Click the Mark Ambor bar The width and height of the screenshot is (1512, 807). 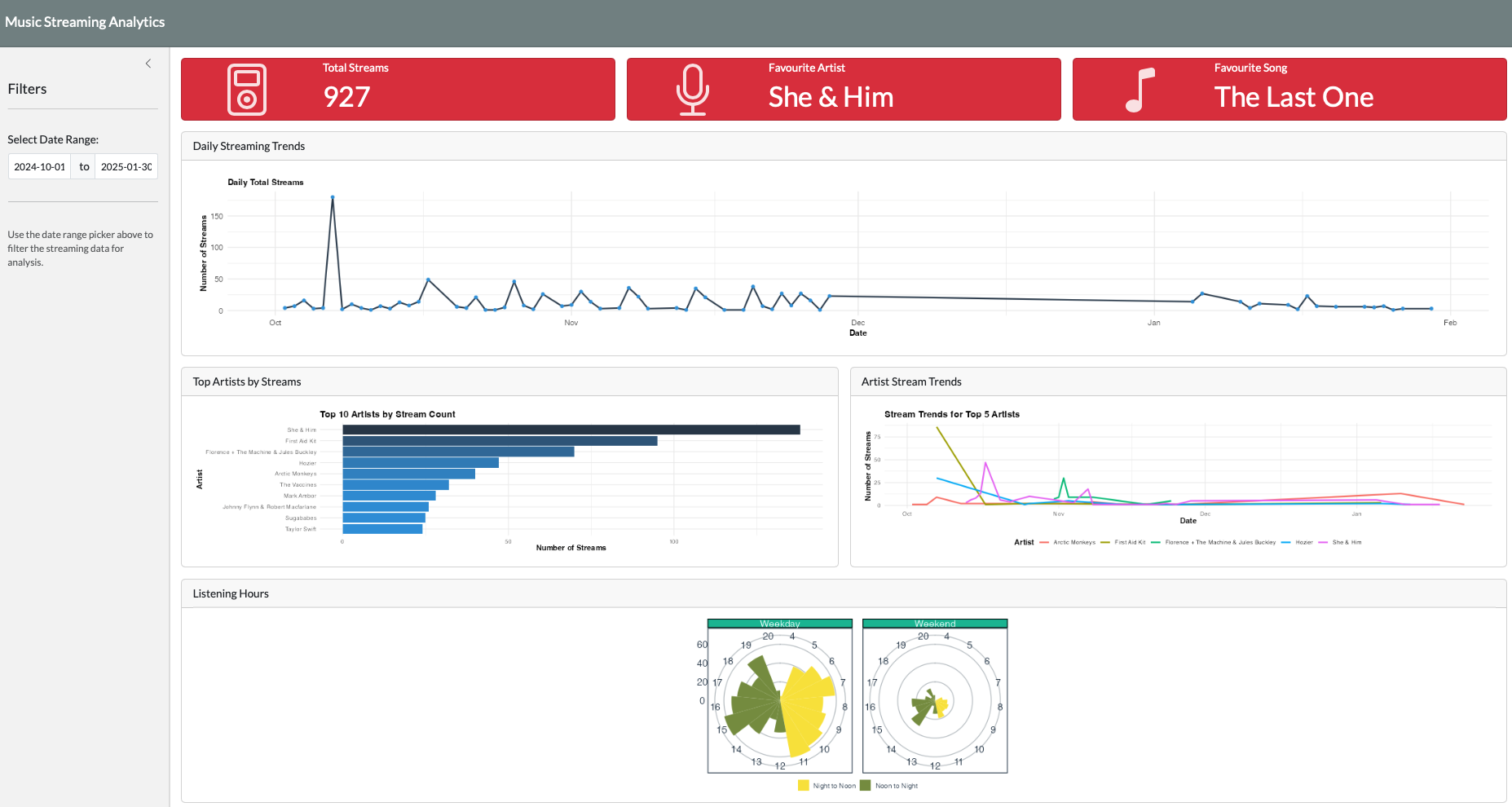[390, 496]
